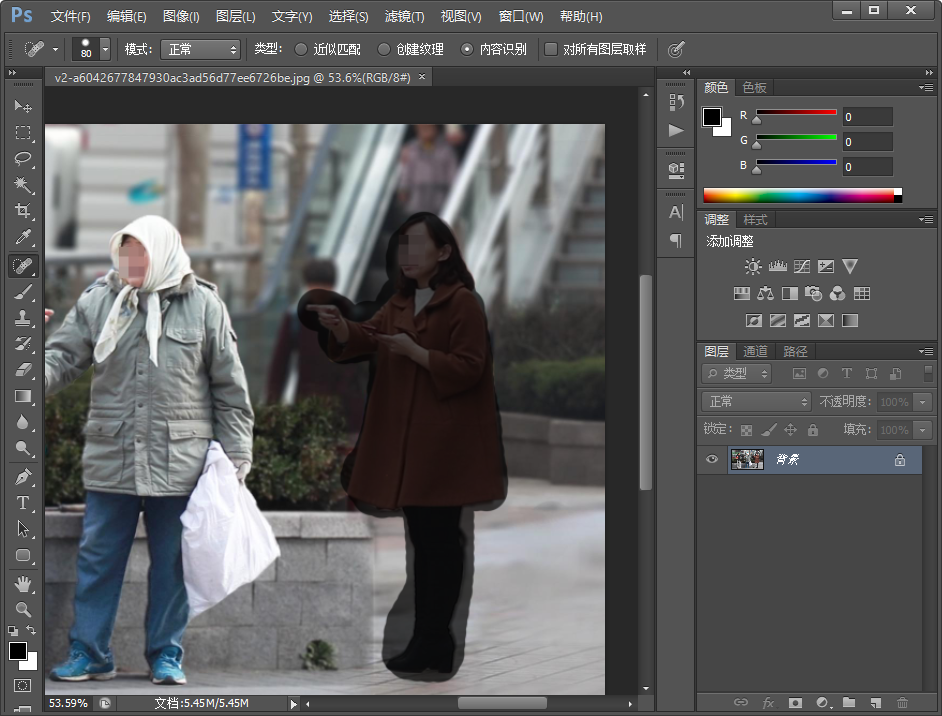Hide the 背景 layer with its eye toggle
The height and width of the screenshot is (716, 942).
pos(712,459)
